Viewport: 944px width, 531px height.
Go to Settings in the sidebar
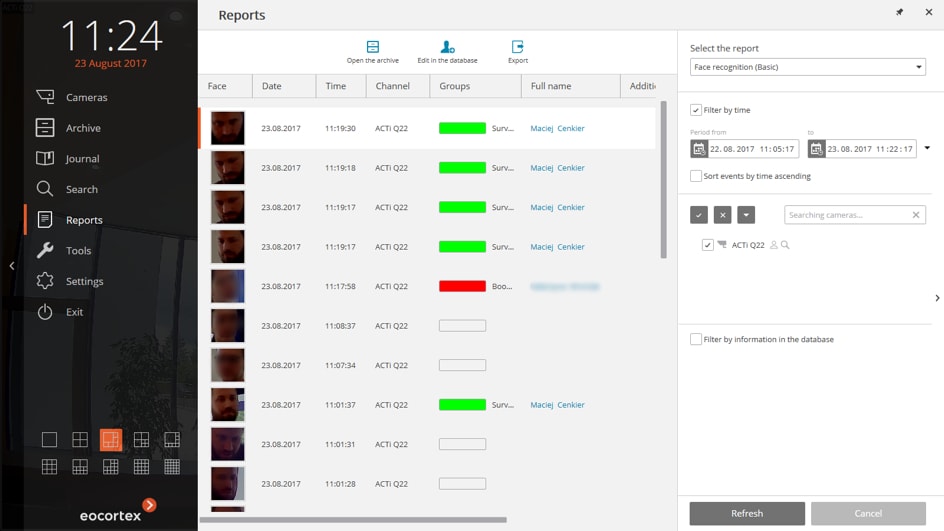(84, 281)
